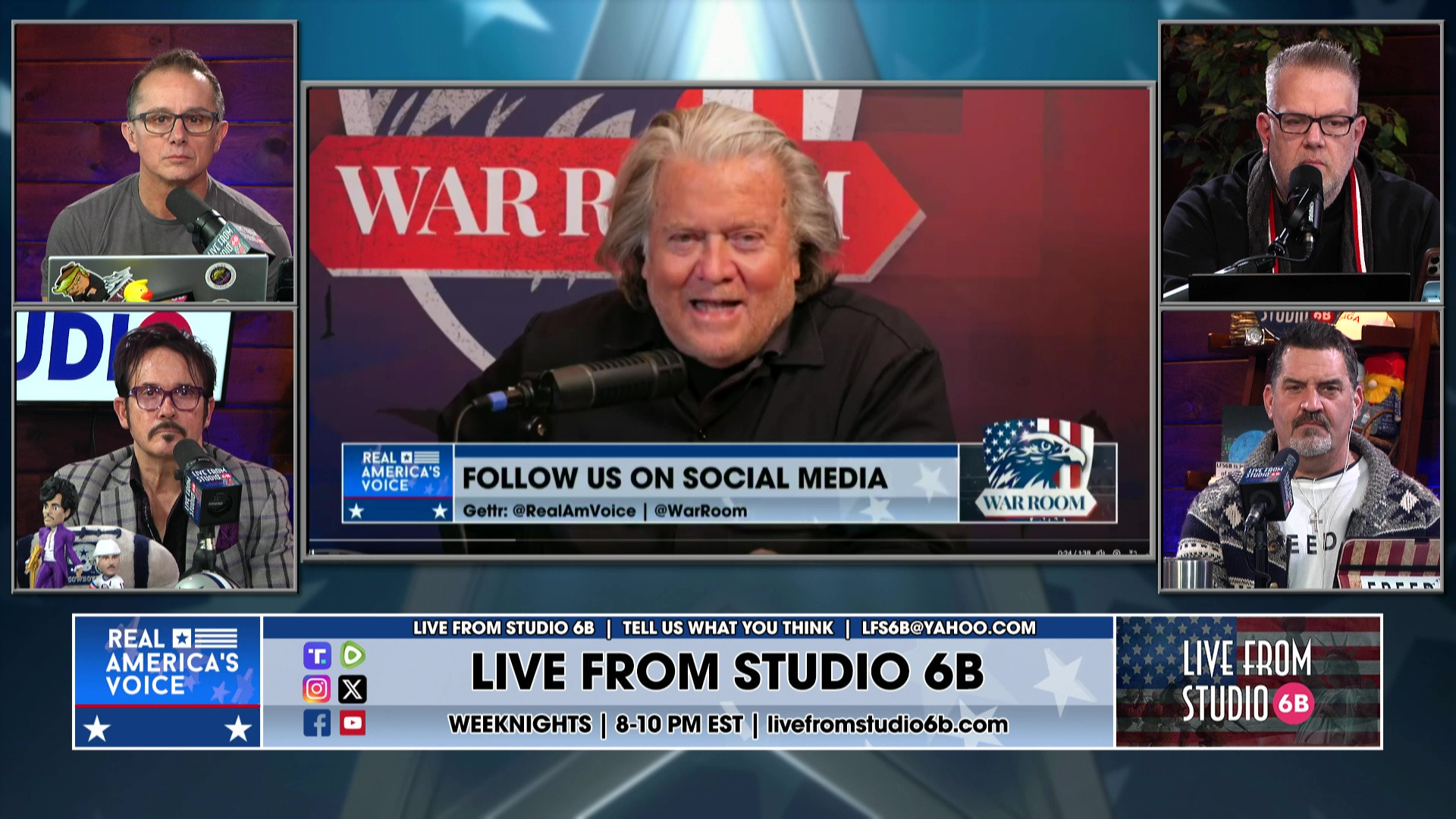Click the Live From Studio 6B logo
The width and height of the screenshot is (1456, 819).
click(x=1247, y=681)
